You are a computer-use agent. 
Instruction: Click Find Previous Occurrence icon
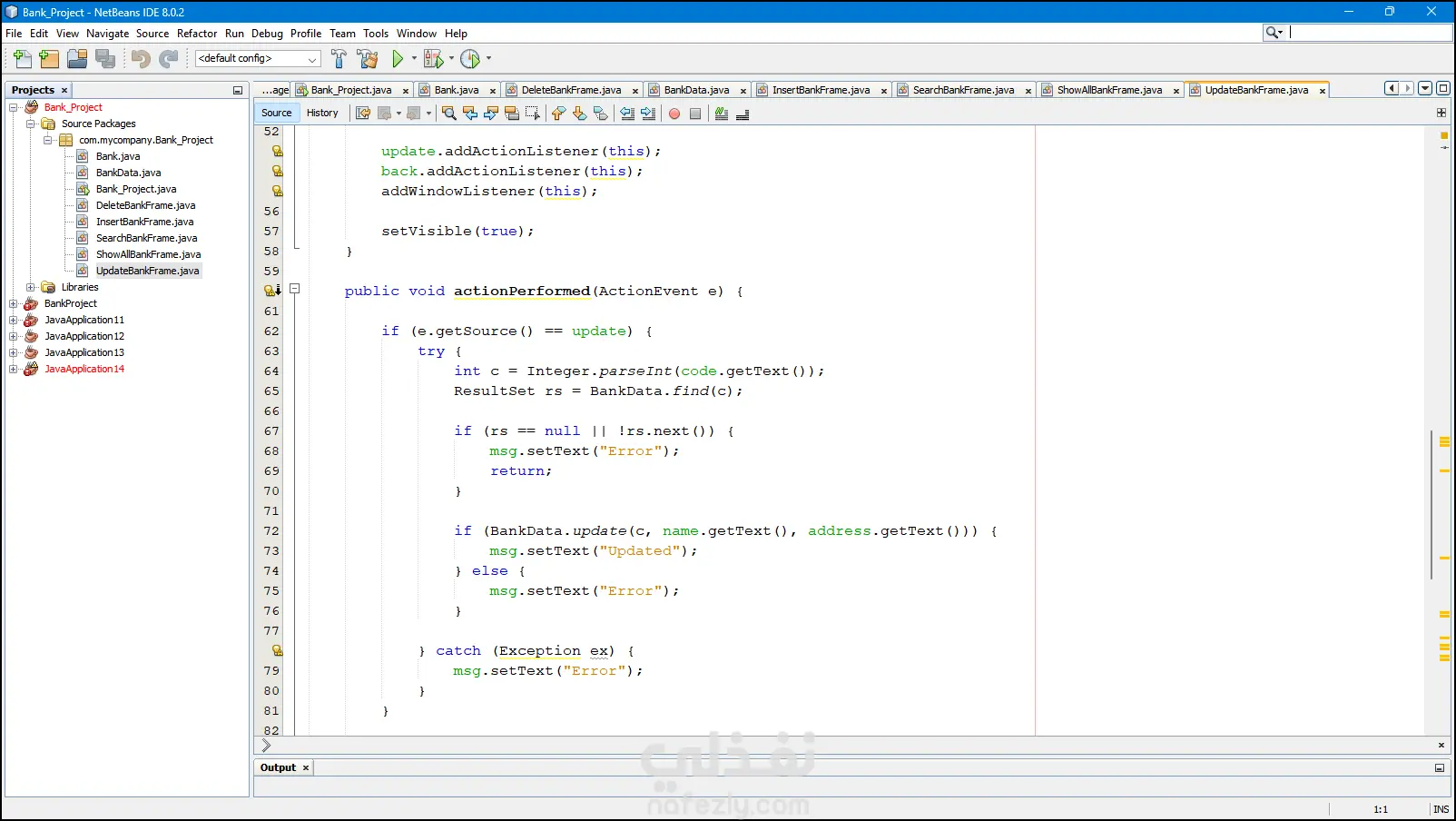click(x=470, y=114)
